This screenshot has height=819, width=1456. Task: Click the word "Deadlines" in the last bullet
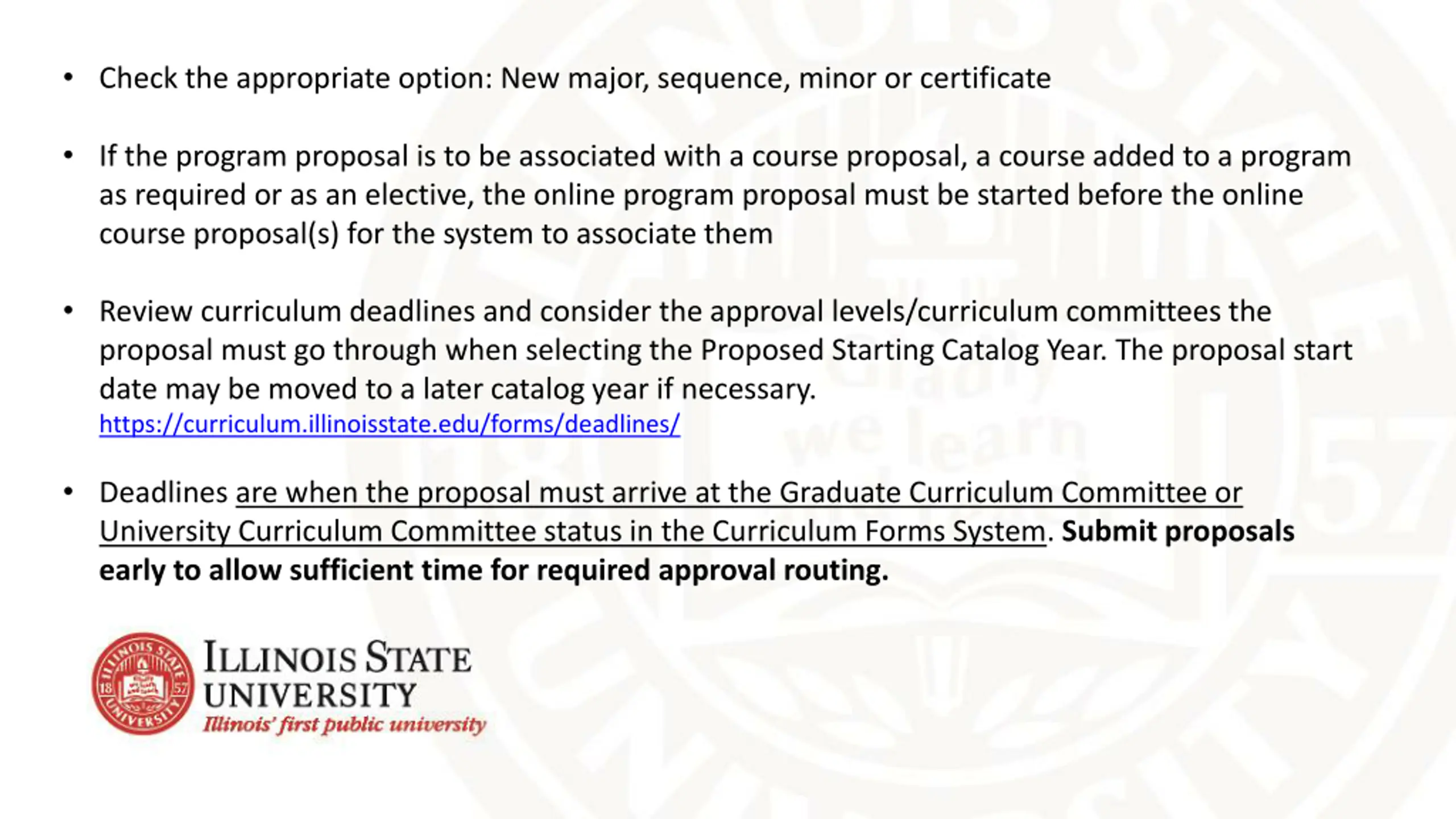(163, 493)
